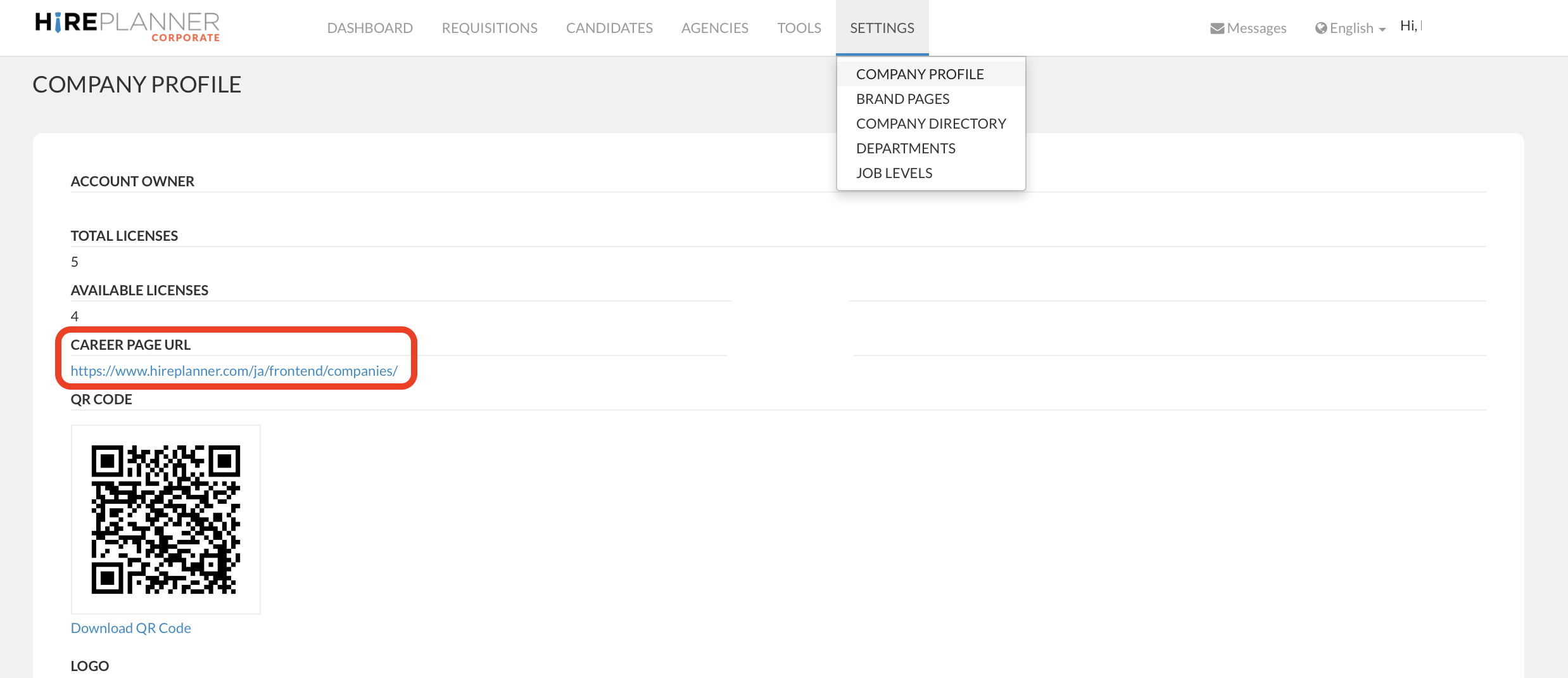Switch to the Dashboard tab

click(x=370, y=27)
